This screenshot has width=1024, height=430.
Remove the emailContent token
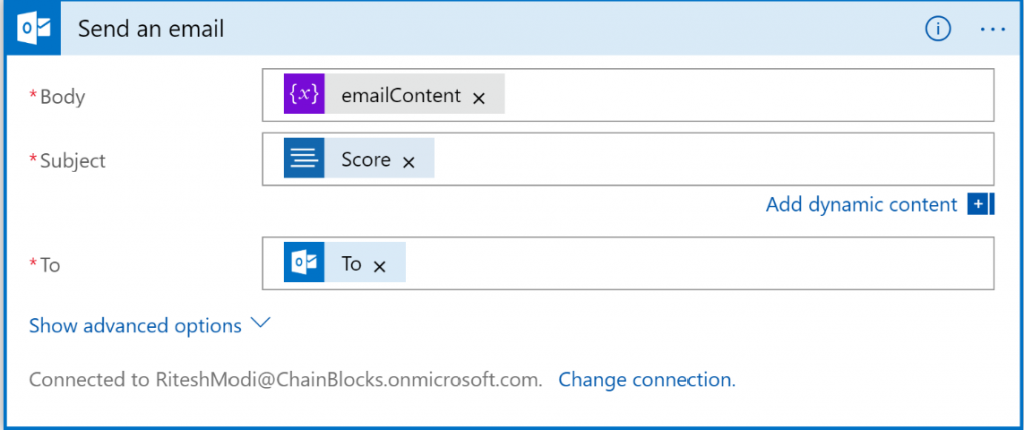[x=479, y=97]
